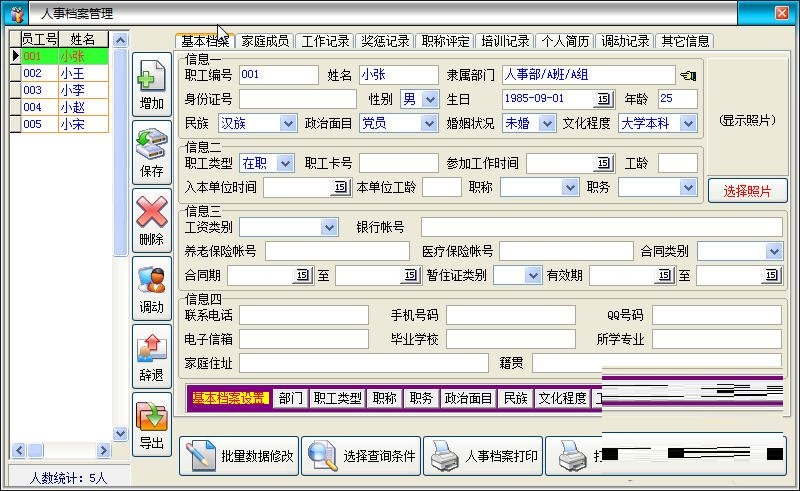
Task: Click the pointing-hand department picker icon
Action: 688,76
